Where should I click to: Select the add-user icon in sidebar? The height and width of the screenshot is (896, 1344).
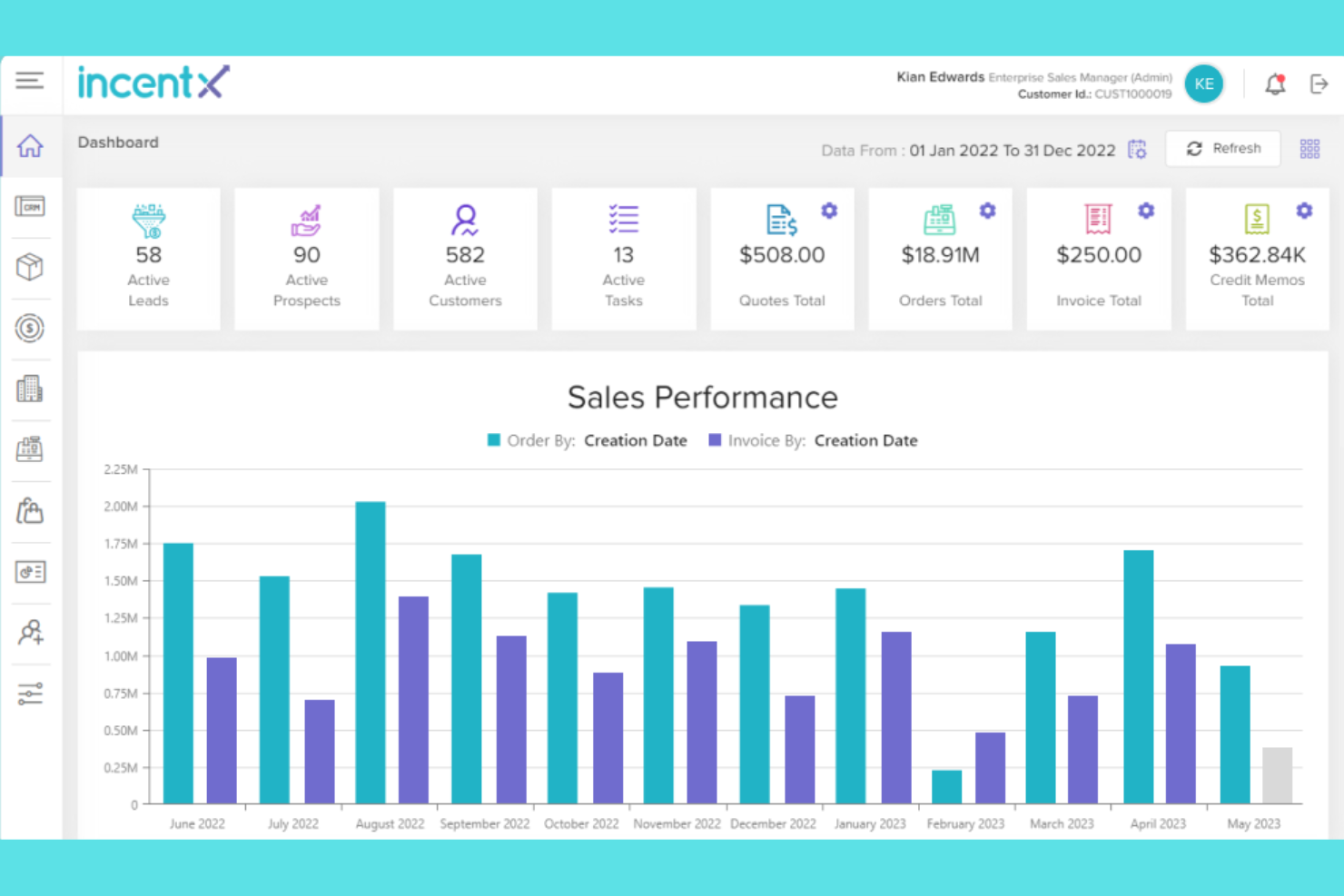(x=30, y=633)
